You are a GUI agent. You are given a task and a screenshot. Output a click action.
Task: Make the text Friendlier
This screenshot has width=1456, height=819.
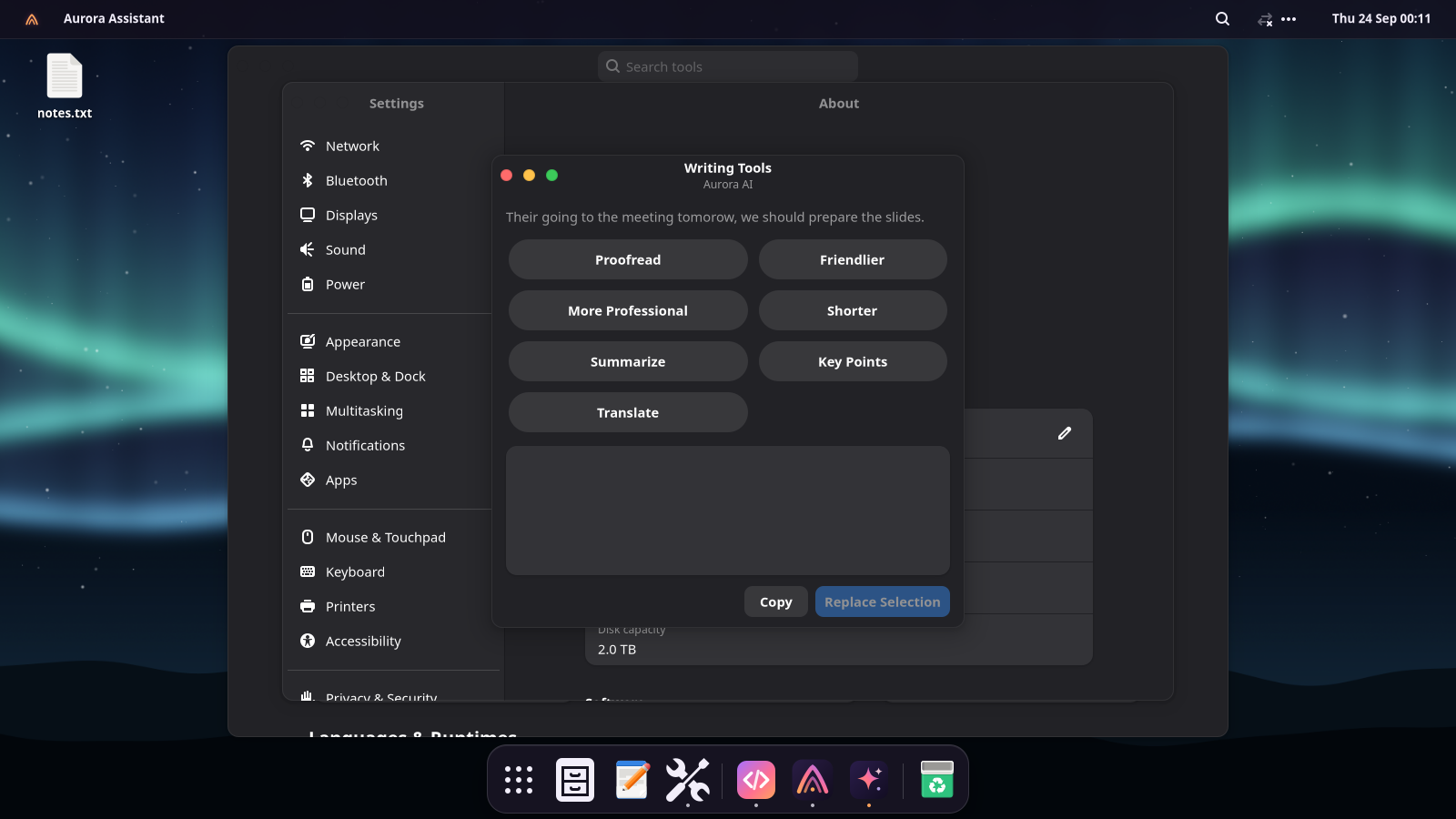tap(853, 259)
